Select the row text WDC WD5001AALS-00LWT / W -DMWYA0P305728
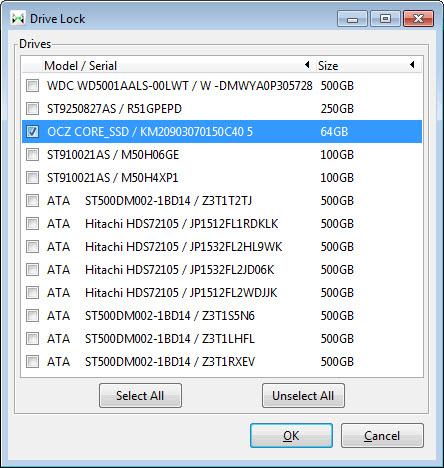Screen dimensions: 444x468 pos(180,86)
